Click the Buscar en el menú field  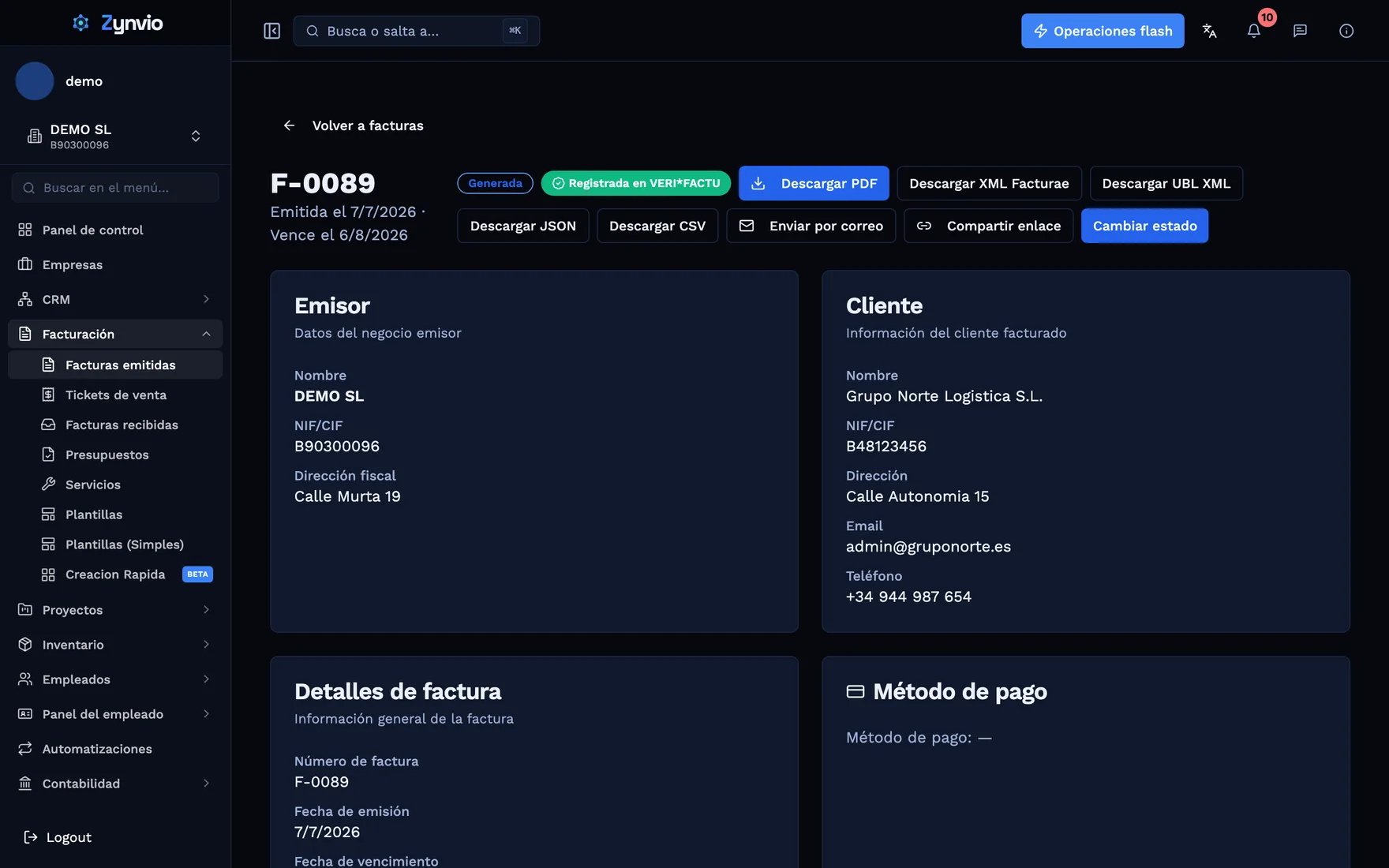click(x=115, y=188)
